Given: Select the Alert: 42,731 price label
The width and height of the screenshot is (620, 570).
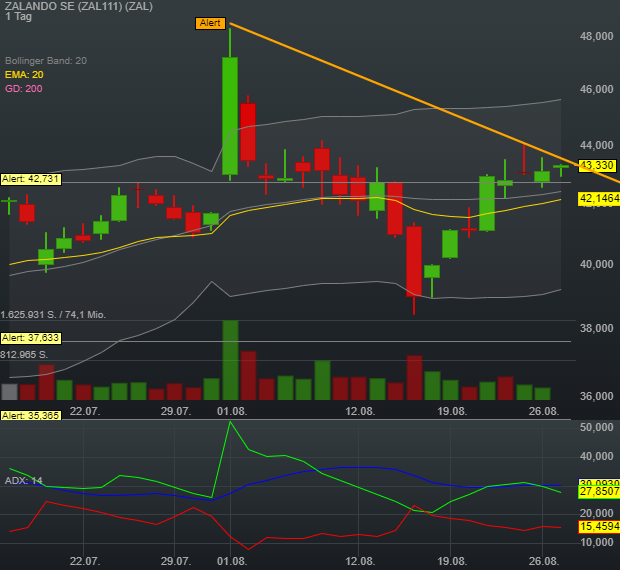Looking at the screenshot, I should (31, 179).
